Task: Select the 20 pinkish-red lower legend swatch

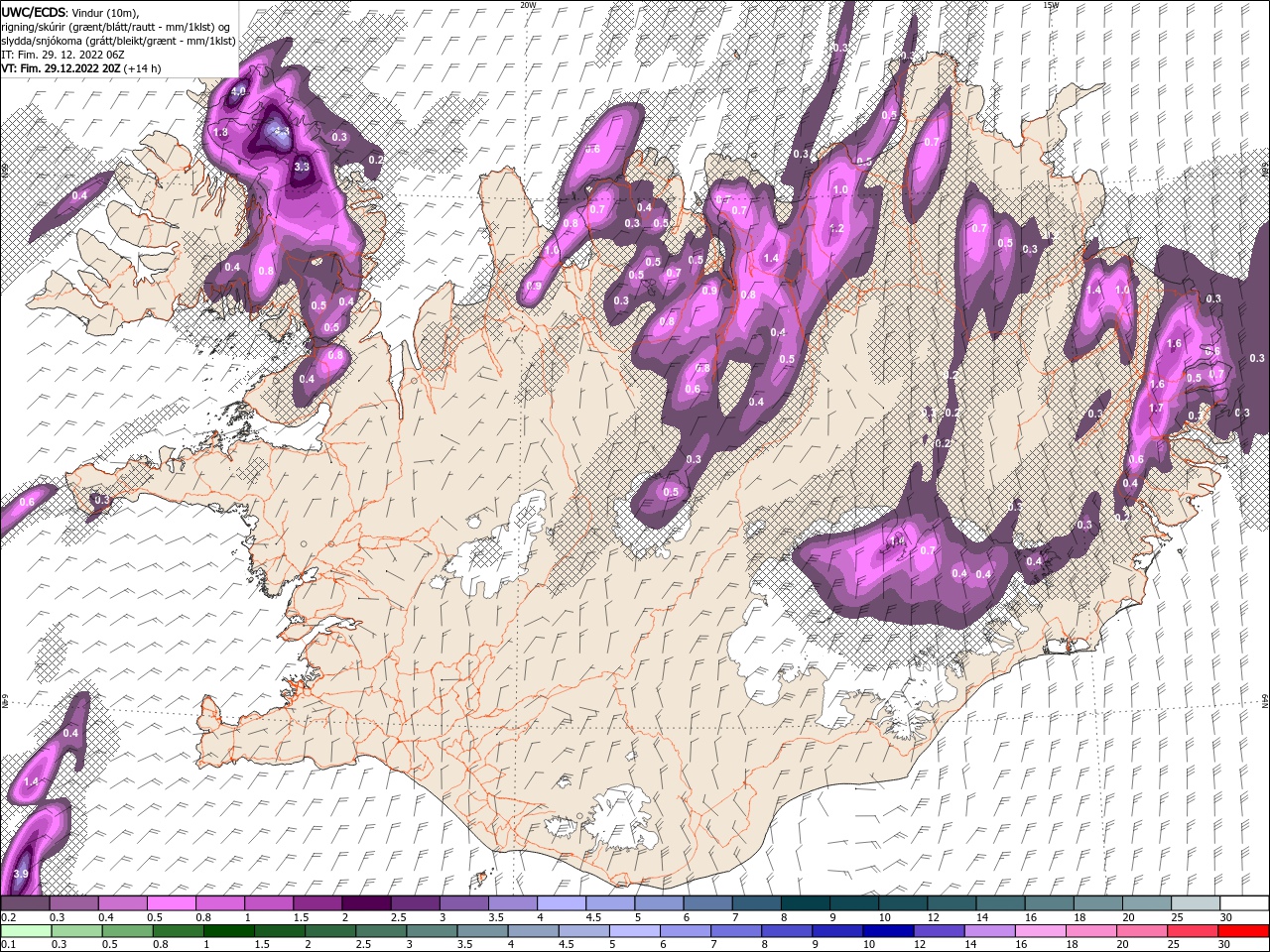Action: click(1141, 930)
